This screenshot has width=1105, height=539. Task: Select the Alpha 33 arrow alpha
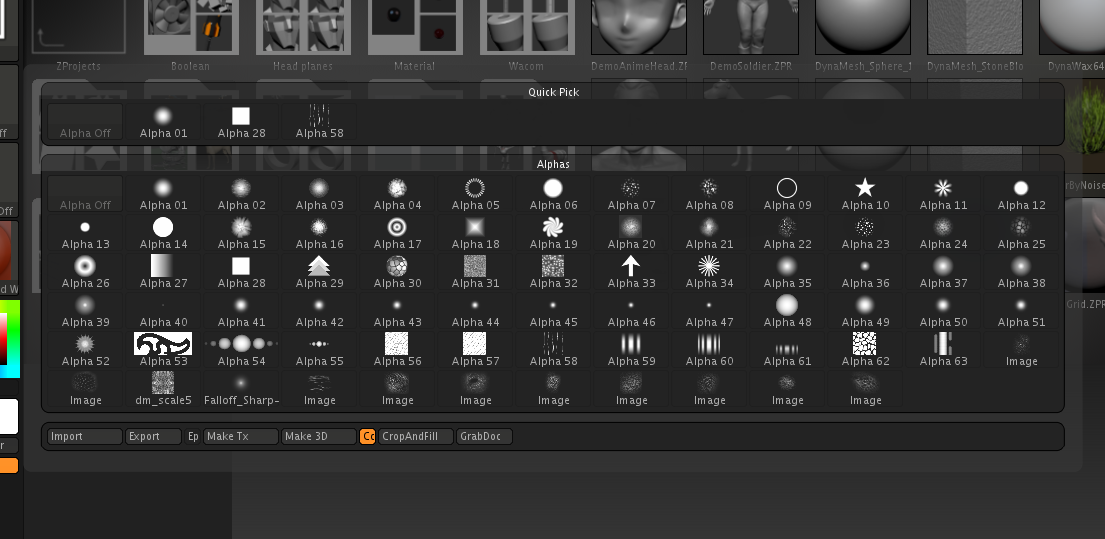click(631, 272)
